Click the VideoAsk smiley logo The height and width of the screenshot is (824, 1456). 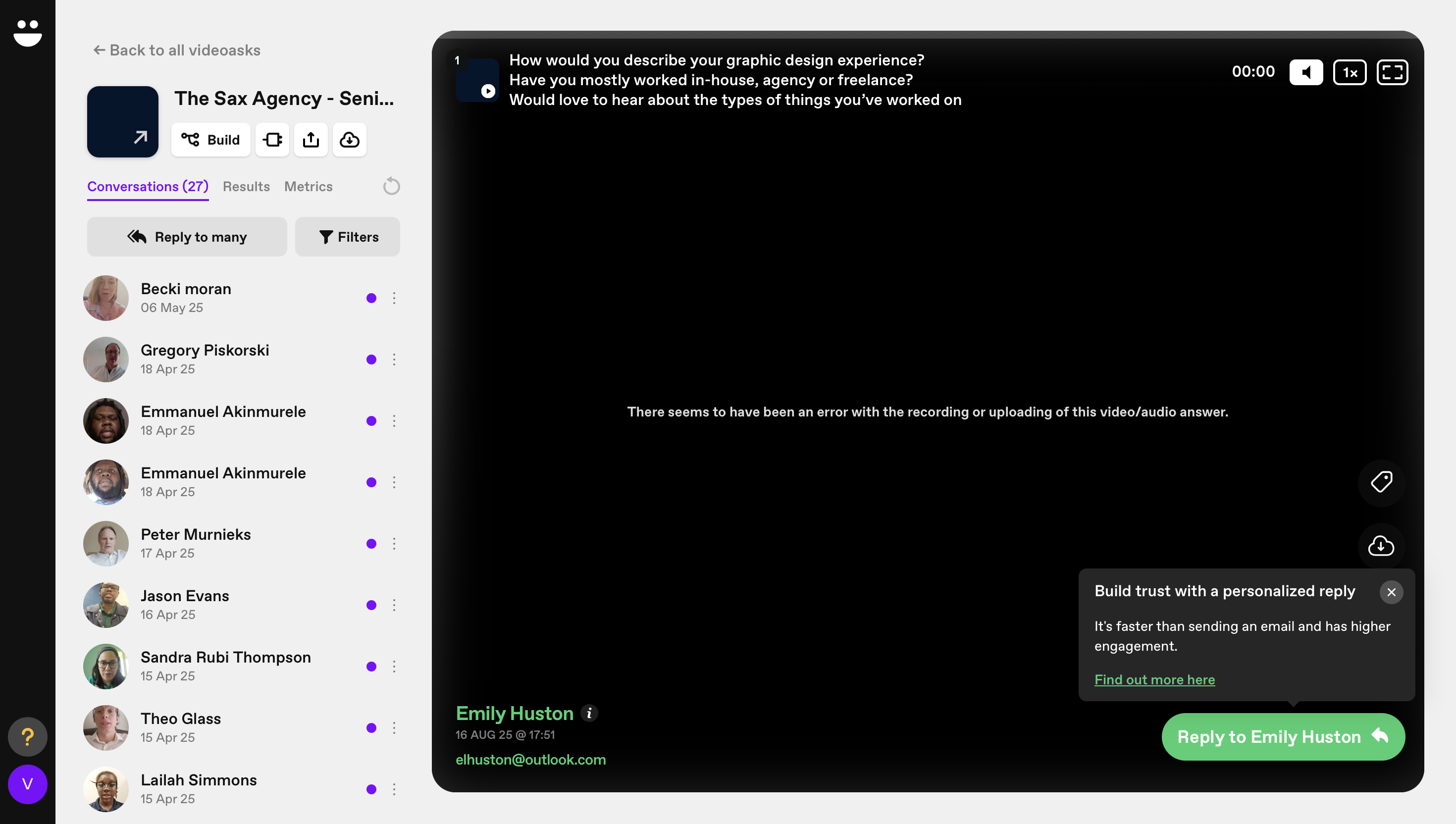coord(27,33)
